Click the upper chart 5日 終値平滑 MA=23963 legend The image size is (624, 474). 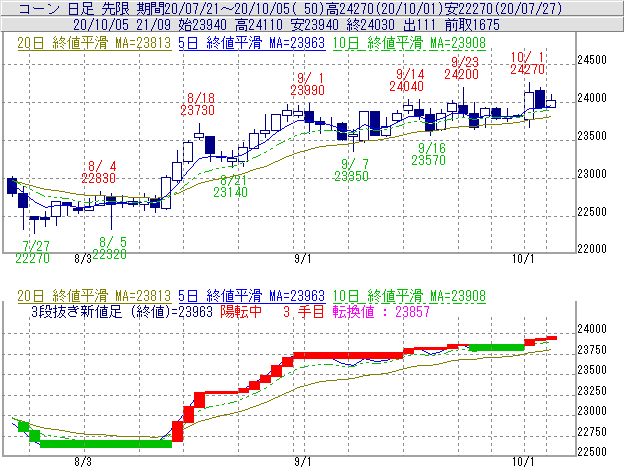click(252, 43)
